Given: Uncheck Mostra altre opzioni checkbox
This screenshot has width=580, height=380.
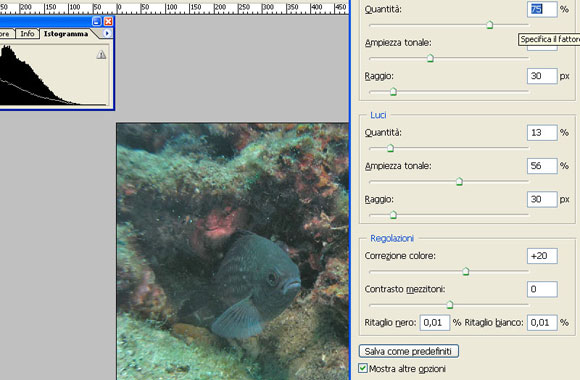Looking at the screenshot, I should point(363,368).
